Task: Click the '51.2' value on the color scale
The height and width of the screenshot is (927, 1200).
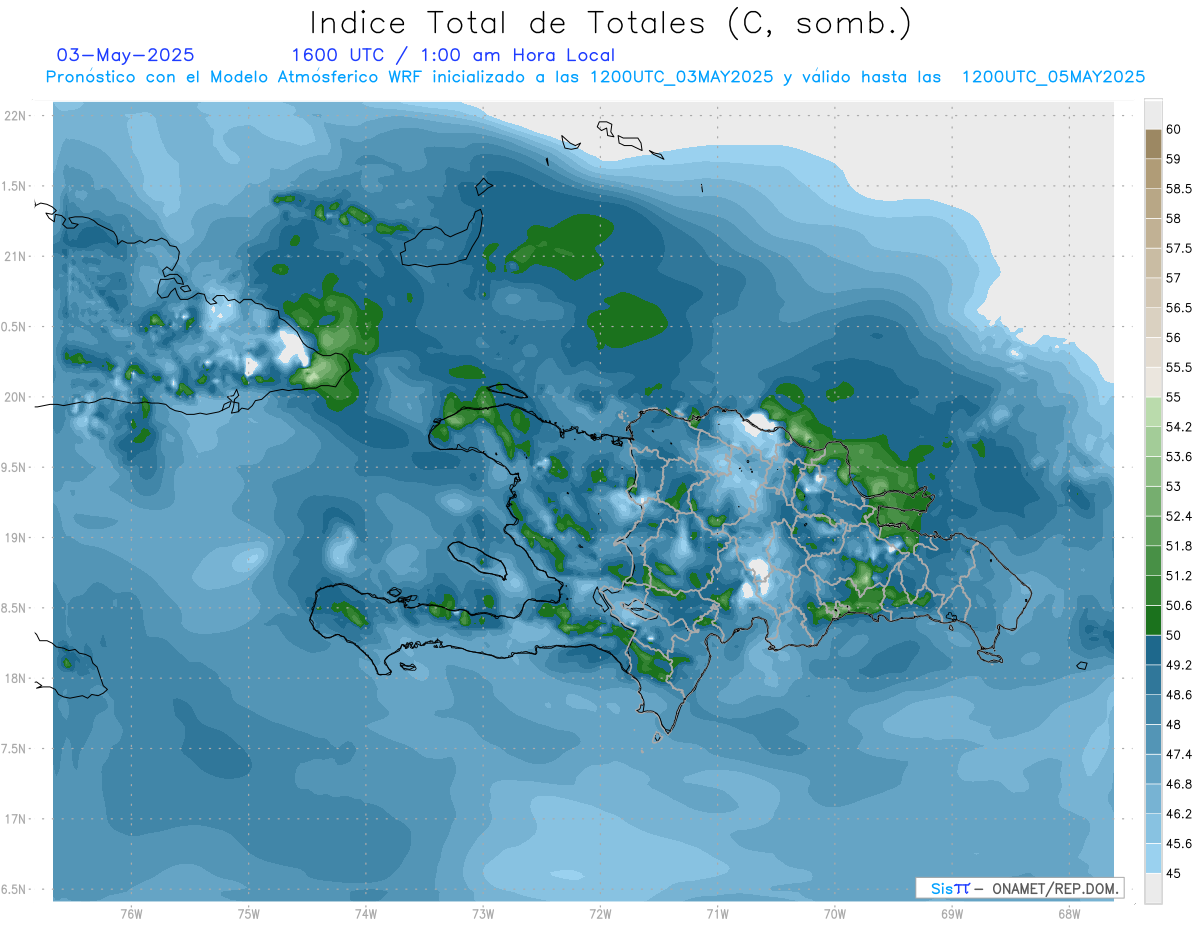Action: point(1179,576)
